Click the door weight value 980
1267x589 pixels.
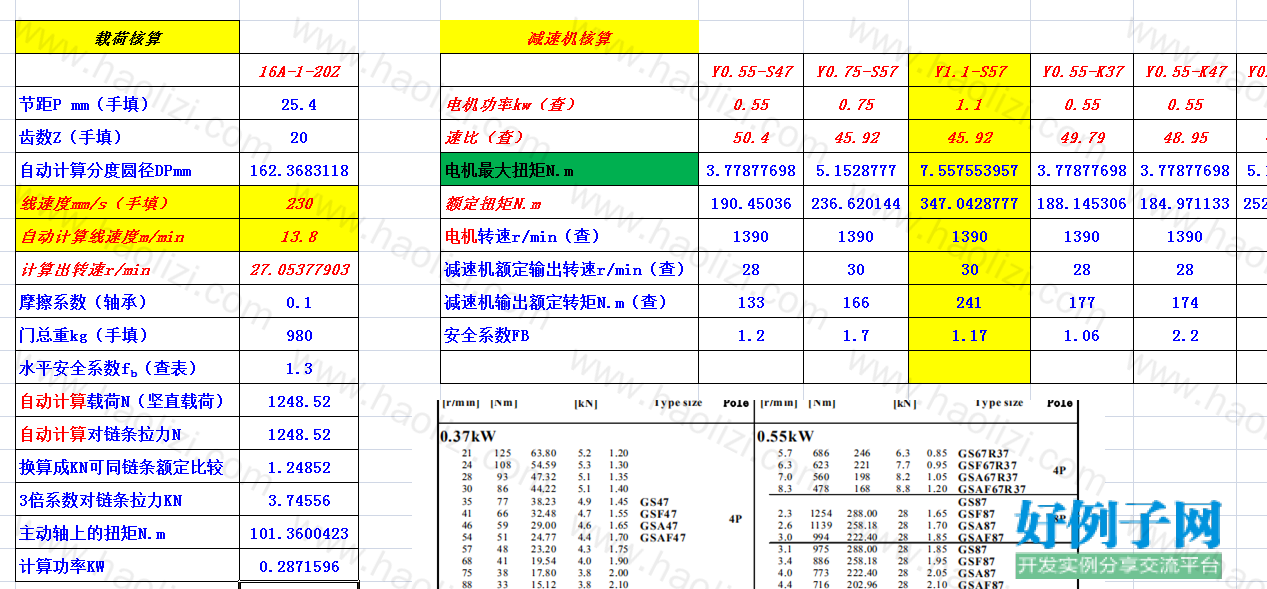coord(299,335)
